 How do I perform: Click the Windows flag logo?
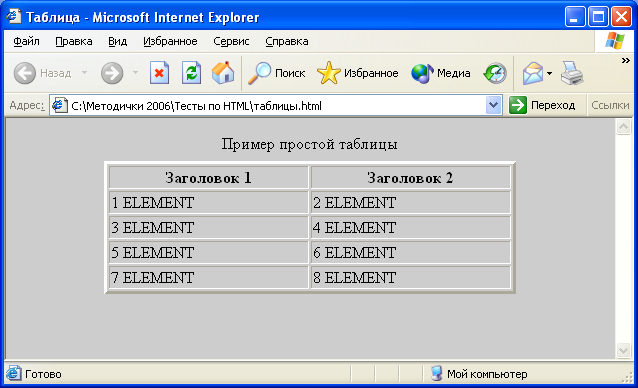(614, 41)
